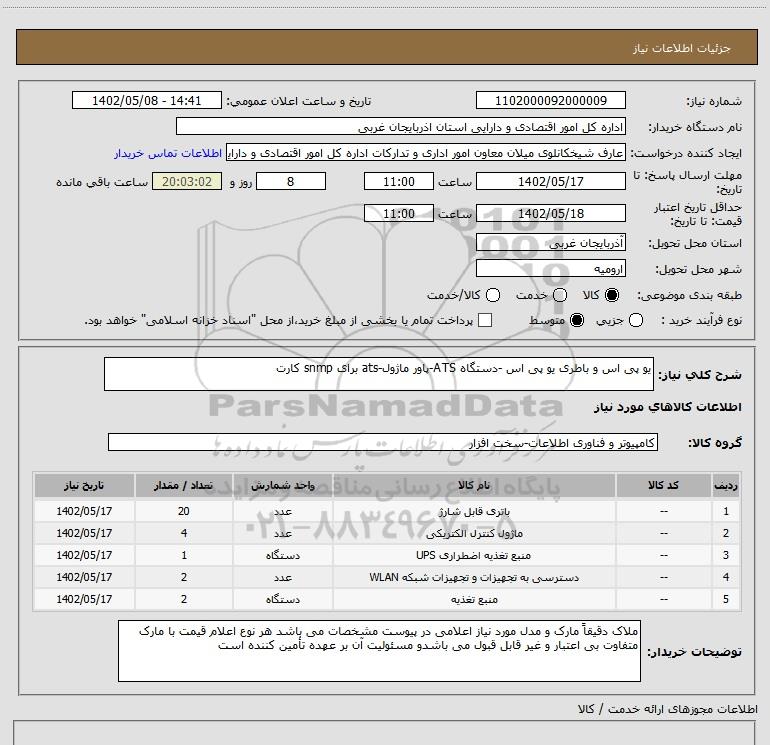770x745 pixels.
Task: Select the کالا/خدمت radio button
Action: [x=493, y=295]
